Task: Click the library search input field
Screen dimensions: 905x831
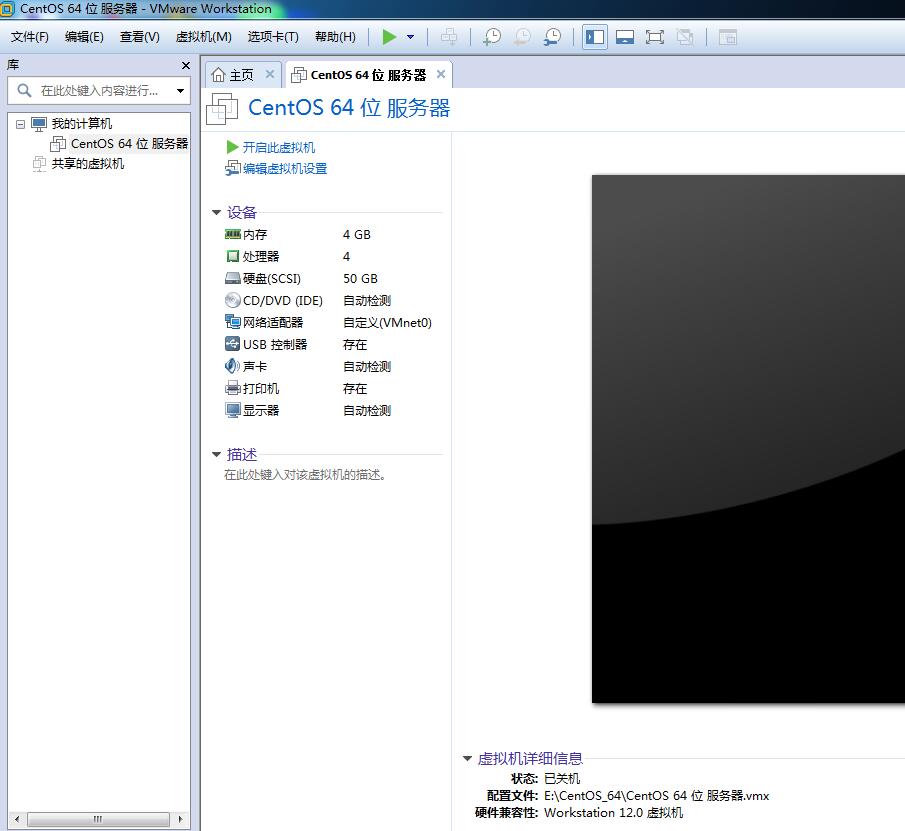Action: (98, 91)
